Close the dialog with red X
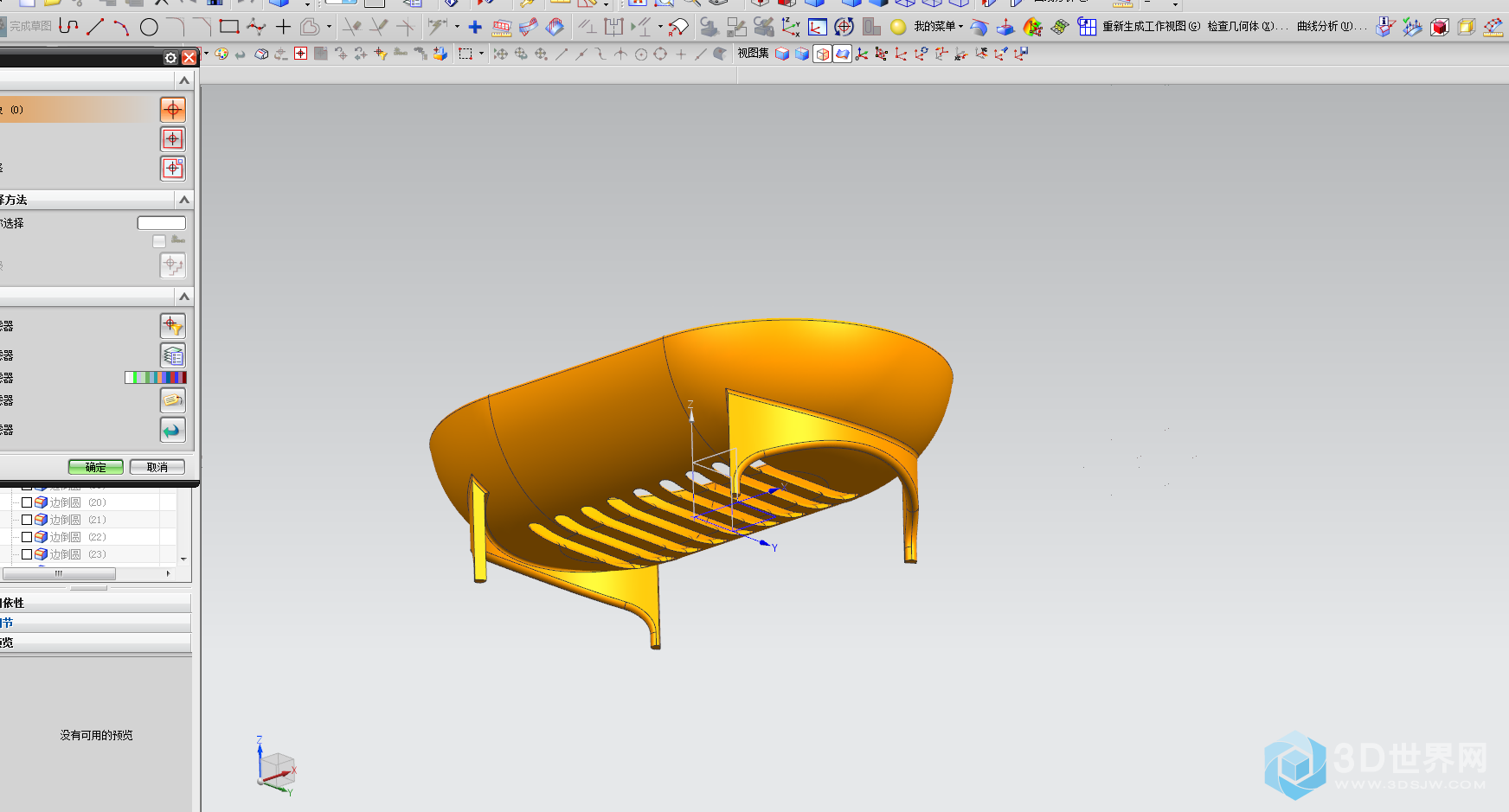This screenshot has width=1509, height=812. (189, 58)
